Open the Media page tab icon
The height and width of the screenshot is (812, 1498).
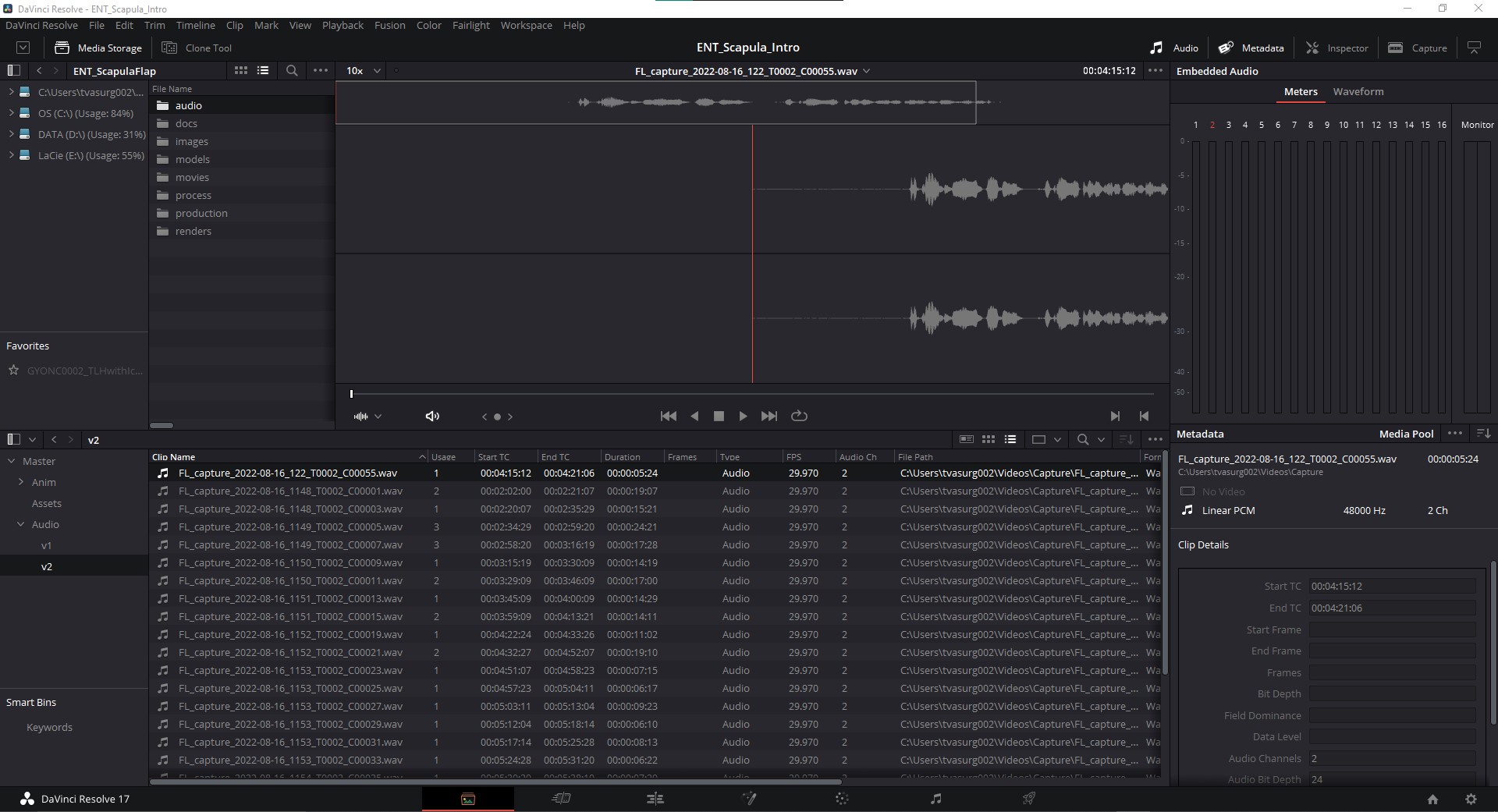(x=468, y=799)
